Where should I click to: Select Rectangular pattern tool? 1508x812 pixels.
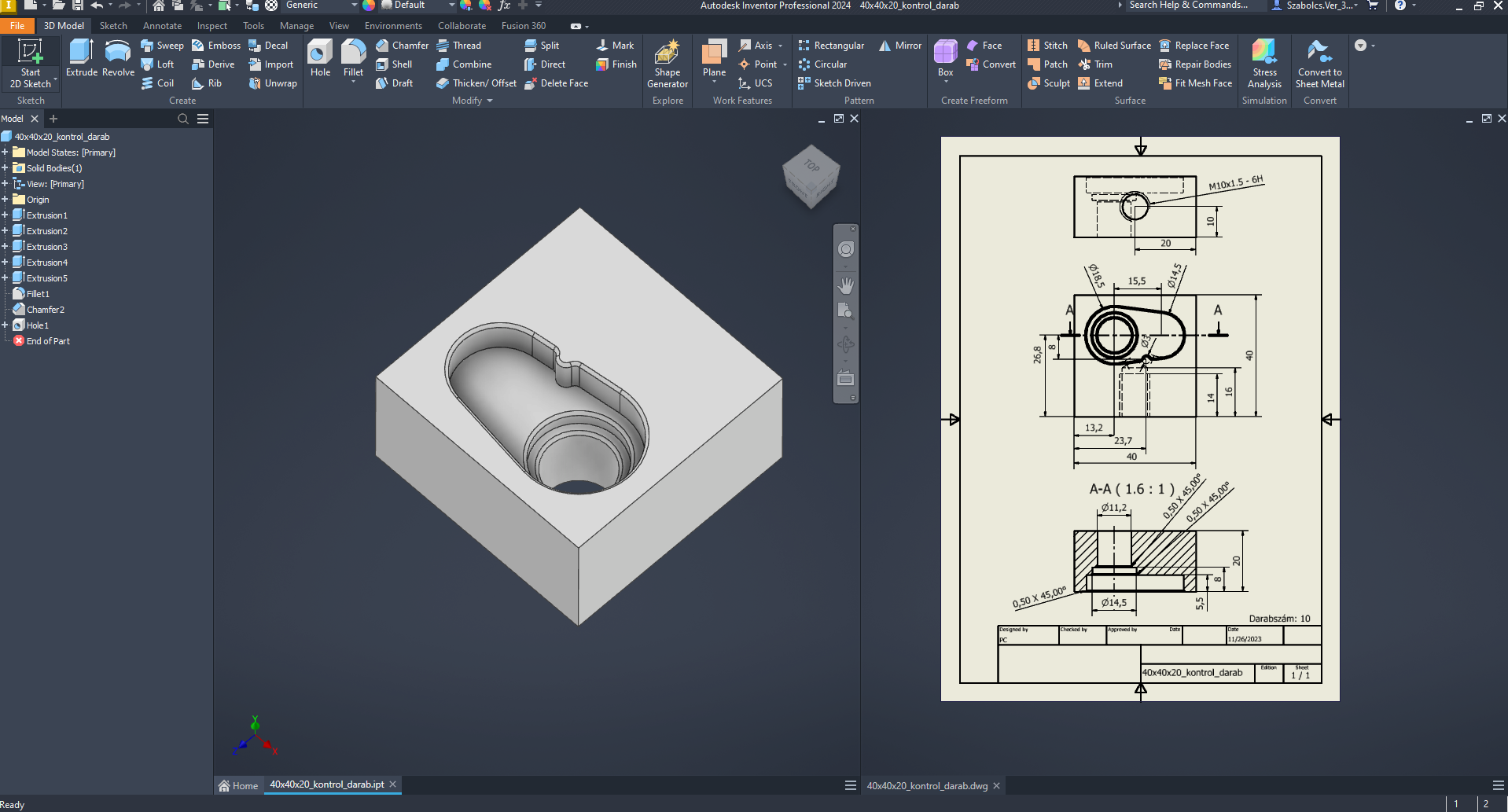[x=831, y=46]
